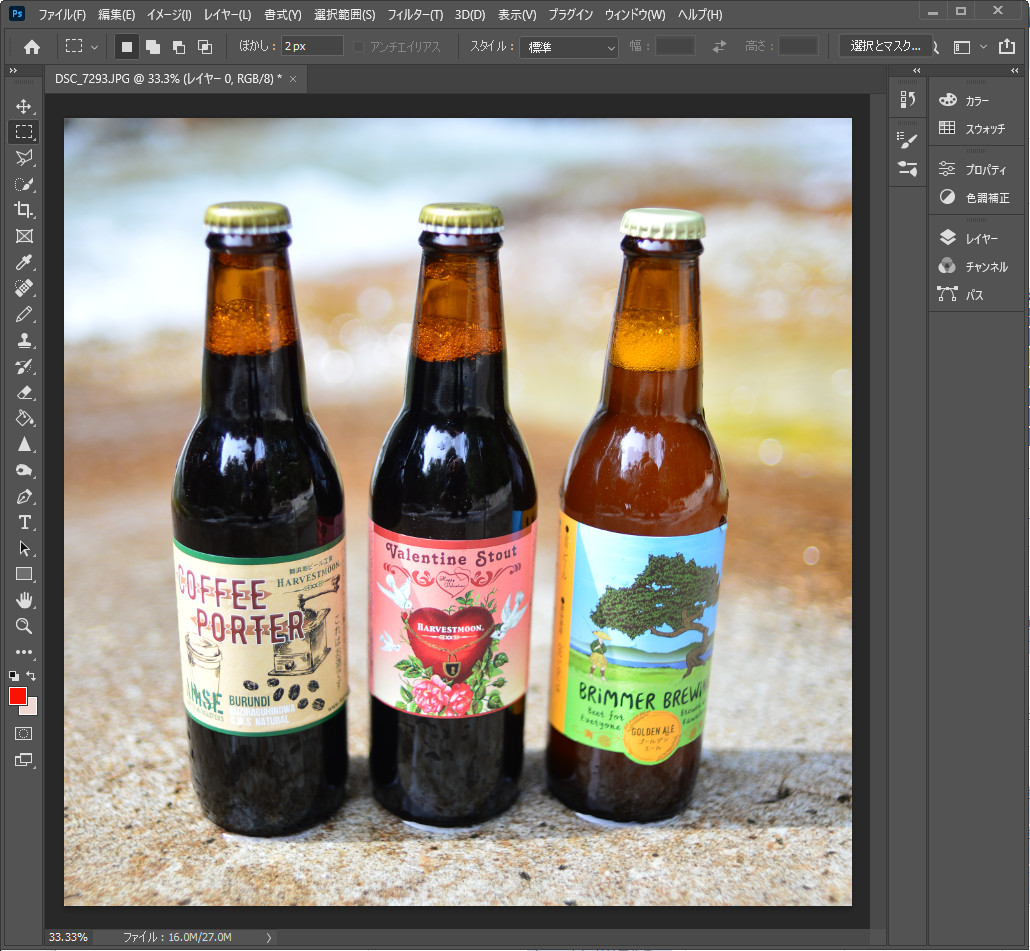
Task: Click the Home icon in options bar
Action: coord(32,47)
